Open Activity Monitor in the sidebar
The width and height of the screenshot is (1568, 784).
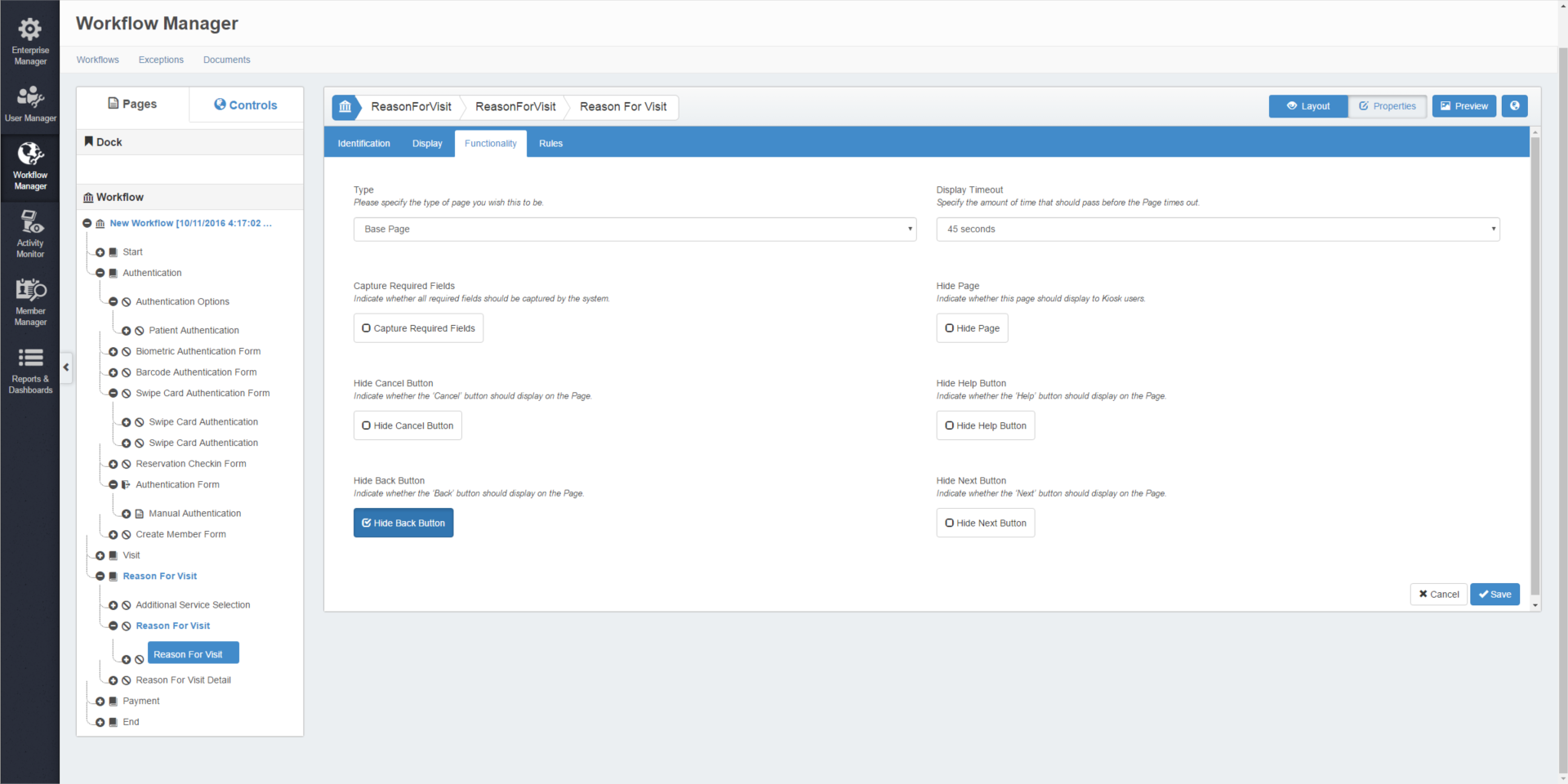pos(30,234)
